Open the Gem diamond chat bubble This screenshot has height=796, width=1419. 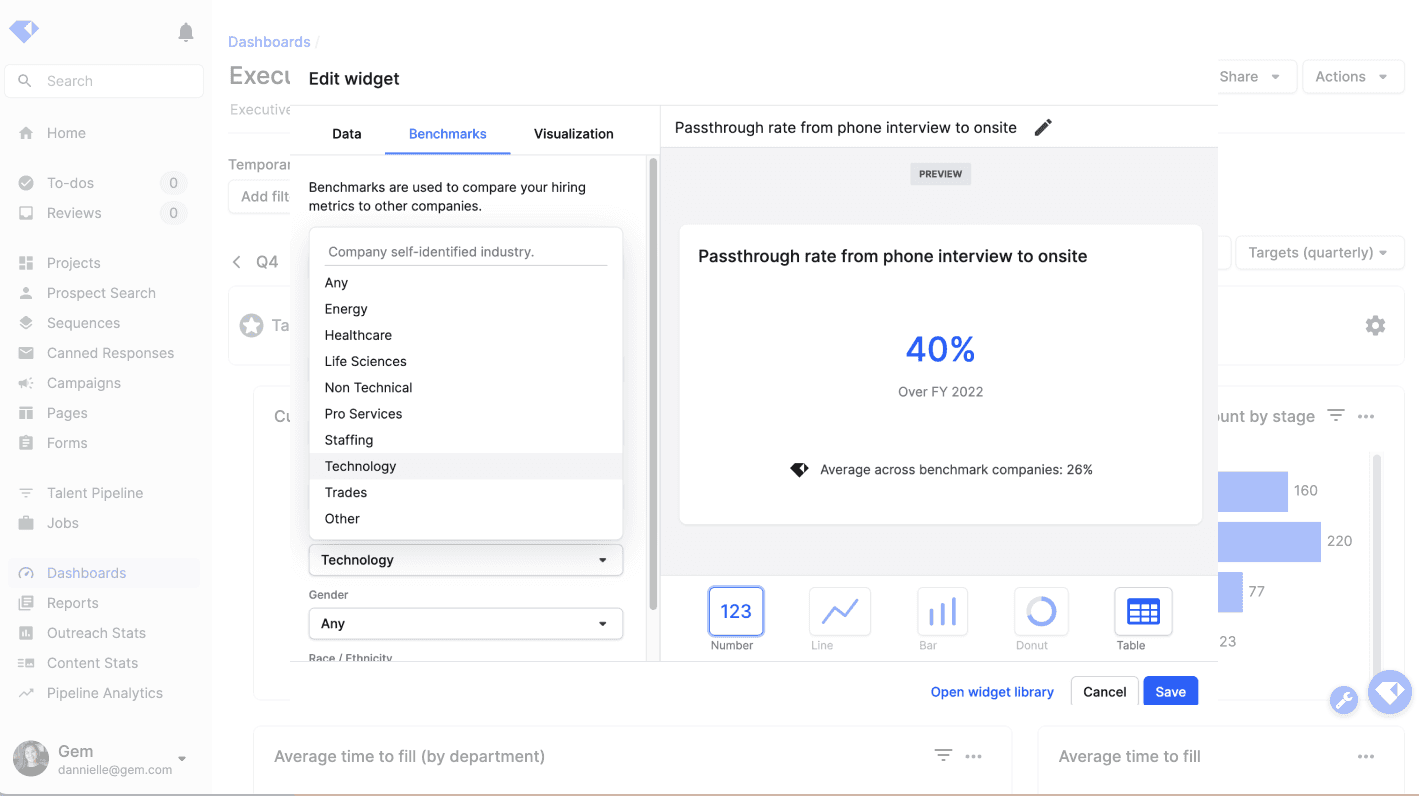tap(1389, 691)
